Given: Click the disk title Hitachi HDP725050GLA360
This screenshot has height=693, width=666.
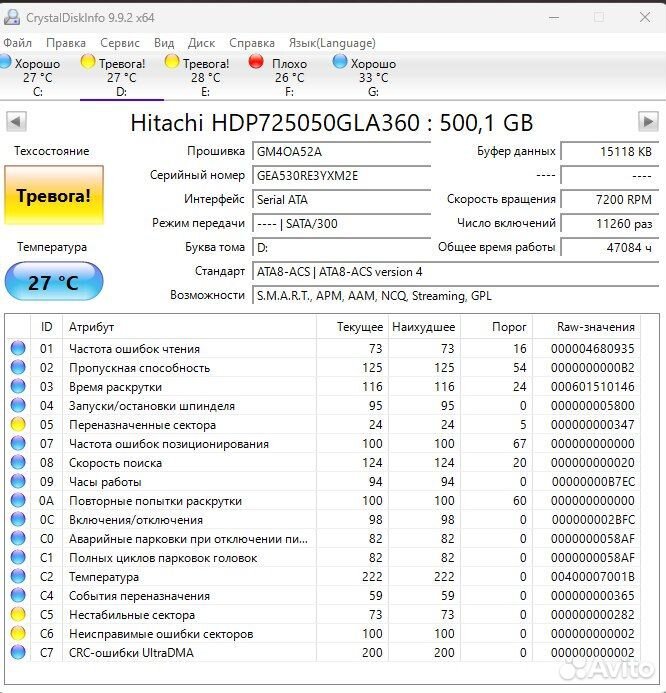Looking at the screenshot, I should click(x=331, y=122).
